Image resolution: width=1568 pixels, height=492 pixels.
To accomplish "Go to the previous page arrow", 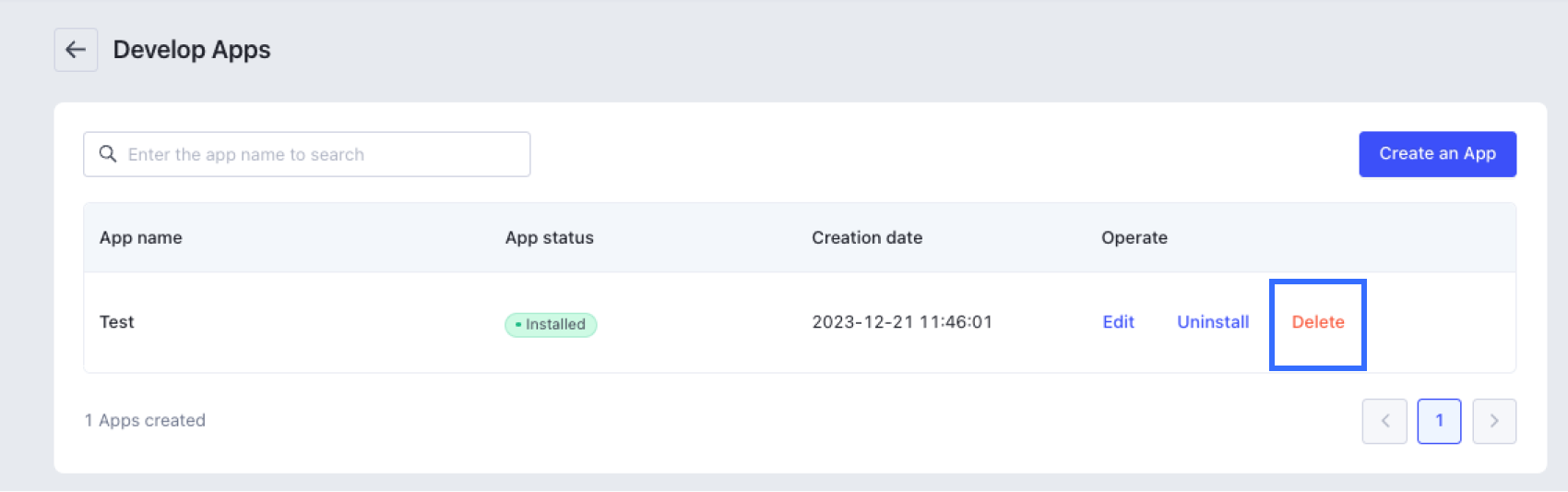I will click(1384, 421).
